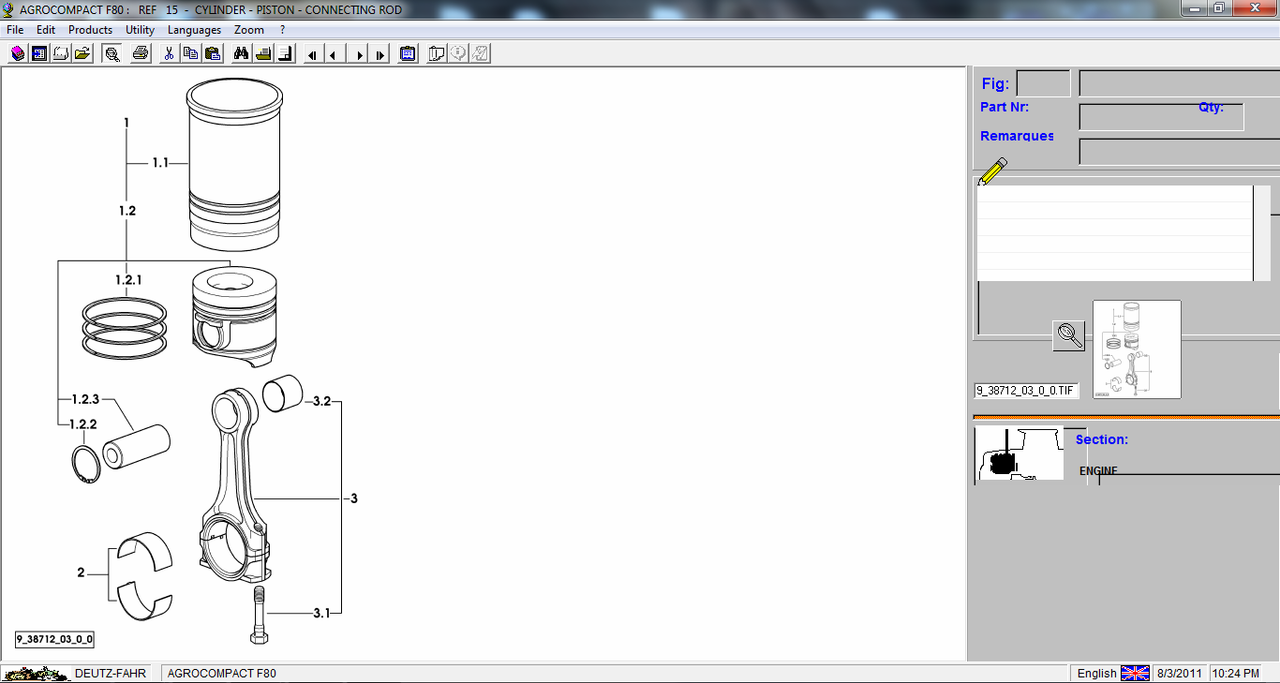Click the lined page toolbar icon

tap(285, 54)
